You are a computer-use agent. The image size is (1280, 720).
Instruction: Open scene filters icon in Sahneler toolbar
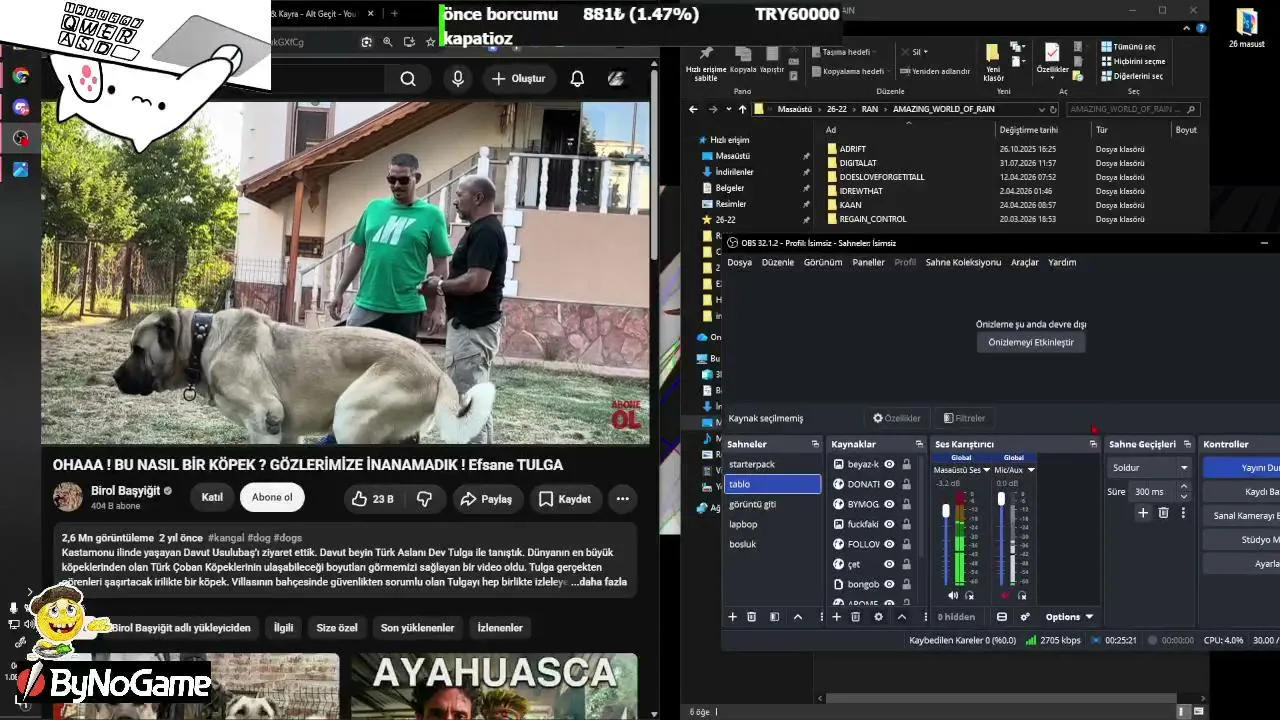click(774, 617)
